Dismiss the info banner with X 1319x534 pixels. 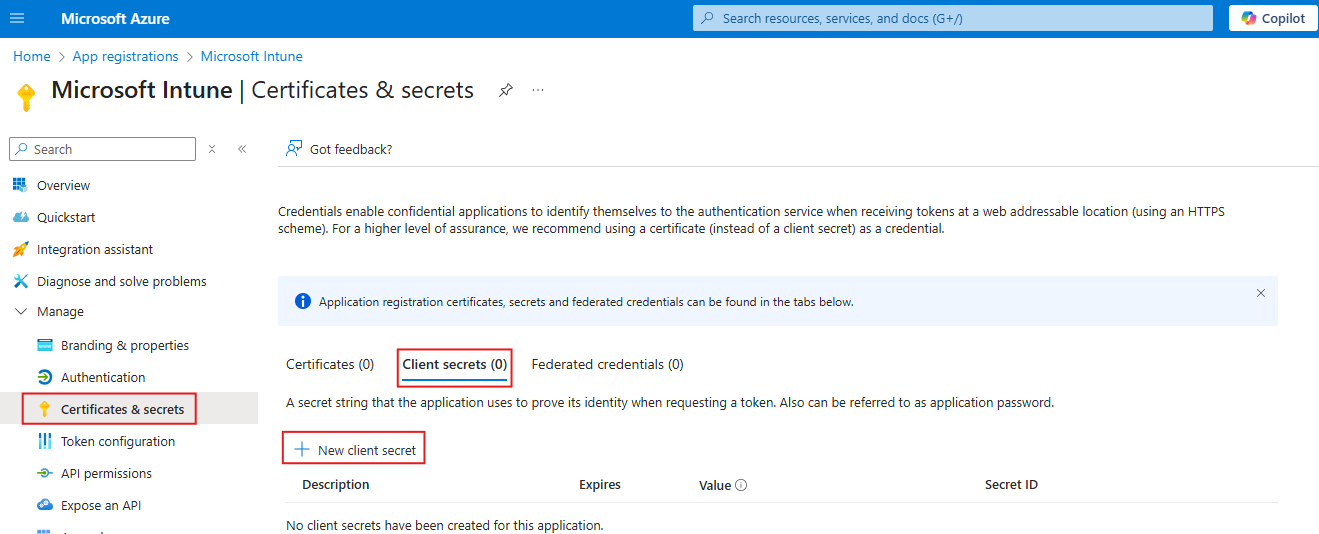click(x=1261, y=293)
